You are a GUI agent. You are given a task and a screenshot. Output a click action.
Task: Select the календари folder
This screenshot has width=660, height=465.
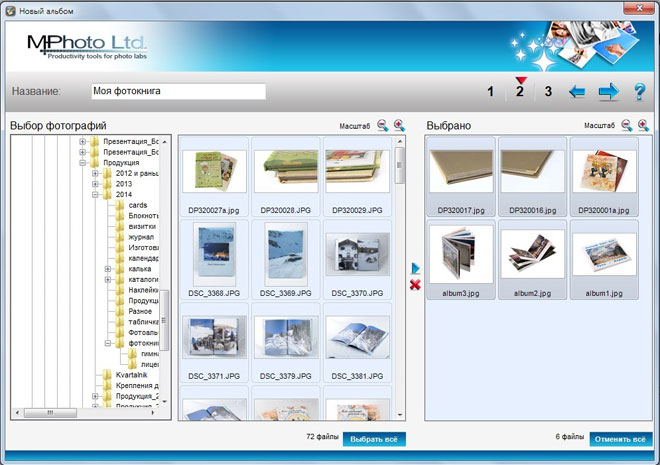[143, 258]
